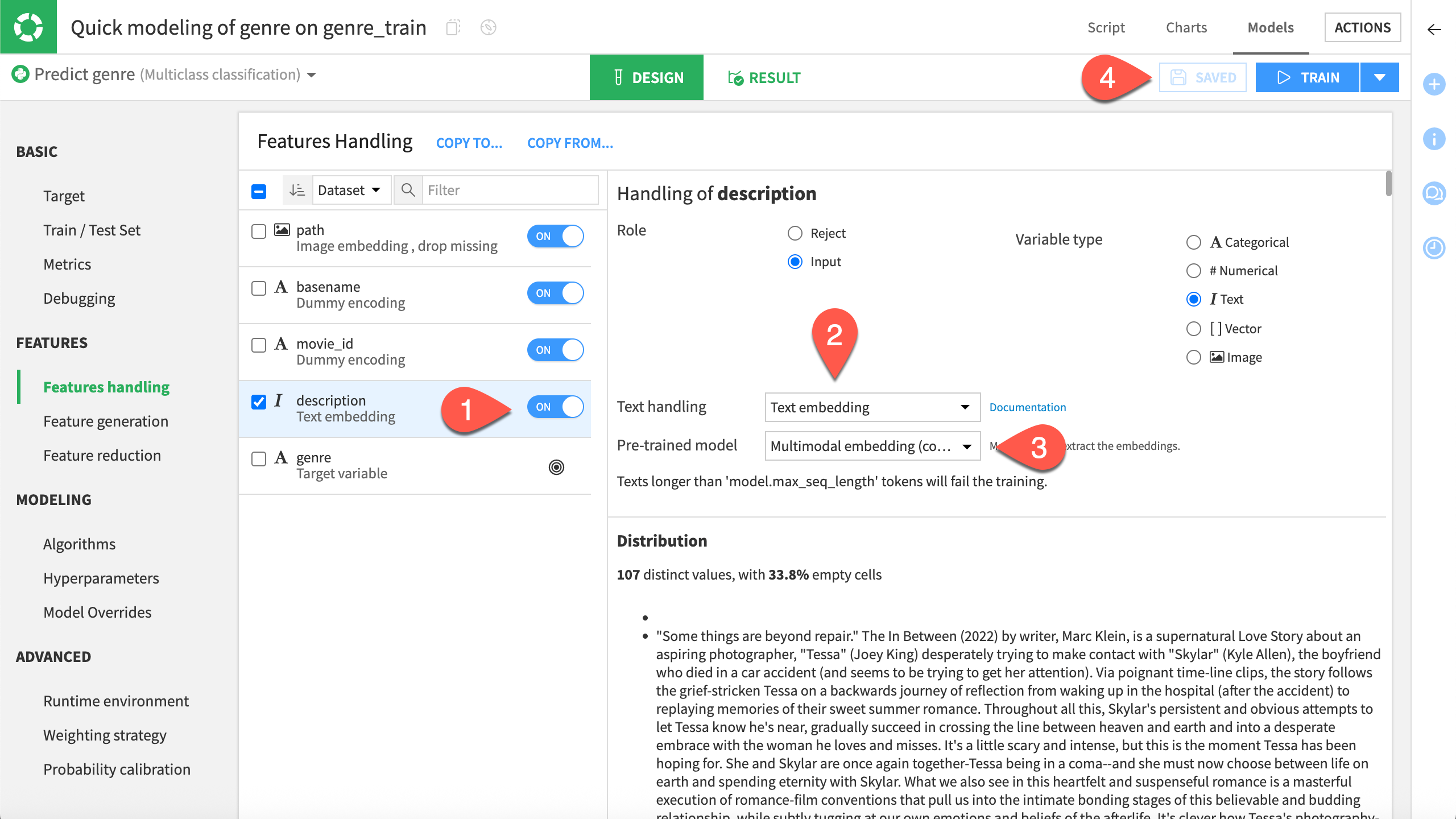This screenshot has width=1456, height=819.
Task: Click the target bullseye icon next to genre
Action: point(556,467)
